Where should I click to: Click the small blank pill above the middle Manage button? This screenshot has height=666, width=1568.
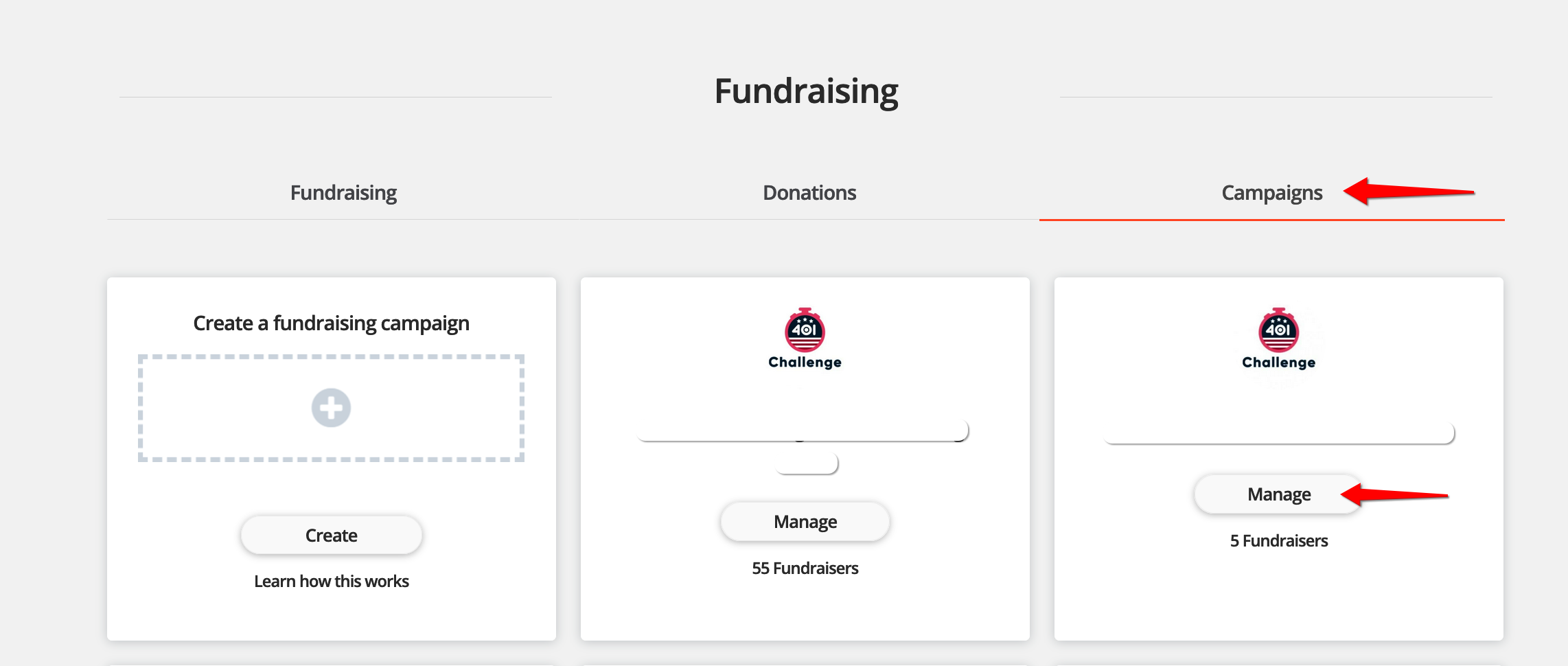(x=806, y=463)
